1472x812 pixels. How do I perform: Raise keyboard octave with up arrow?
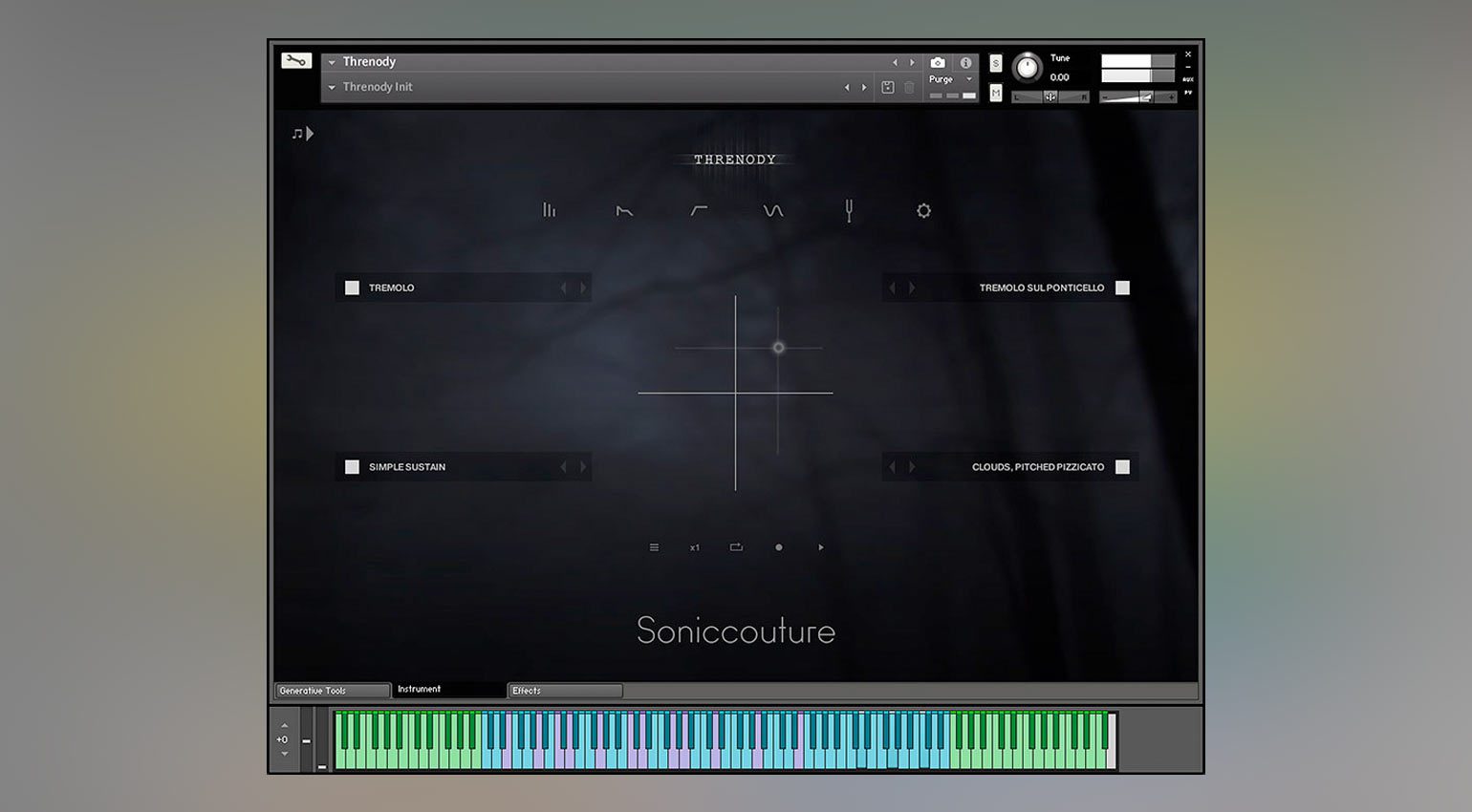[x=284, y=725]
